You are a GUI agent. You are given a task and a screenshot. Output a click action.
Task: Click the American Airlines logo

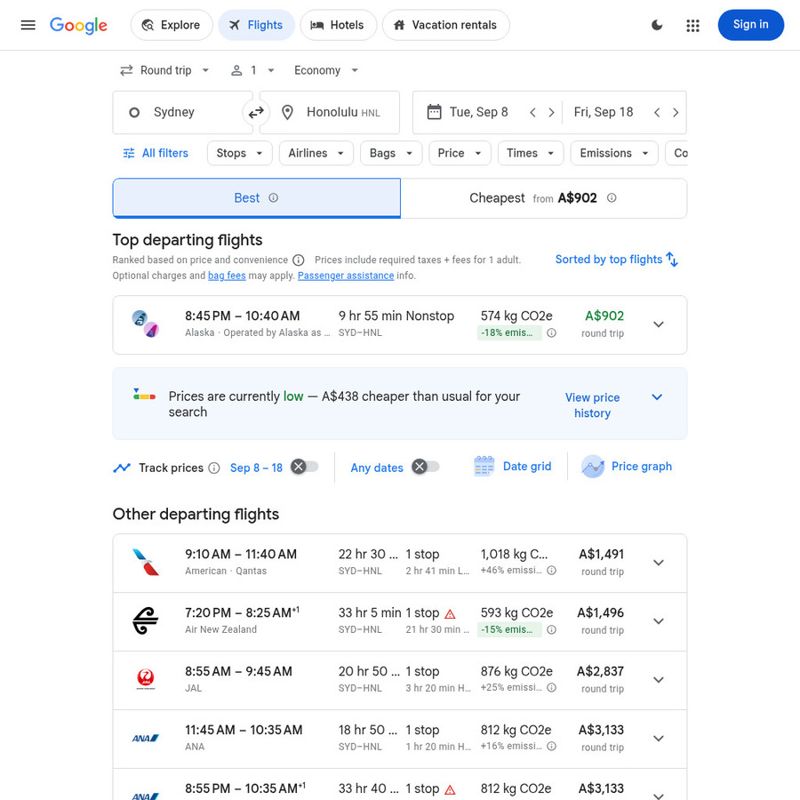click(145, 562)
